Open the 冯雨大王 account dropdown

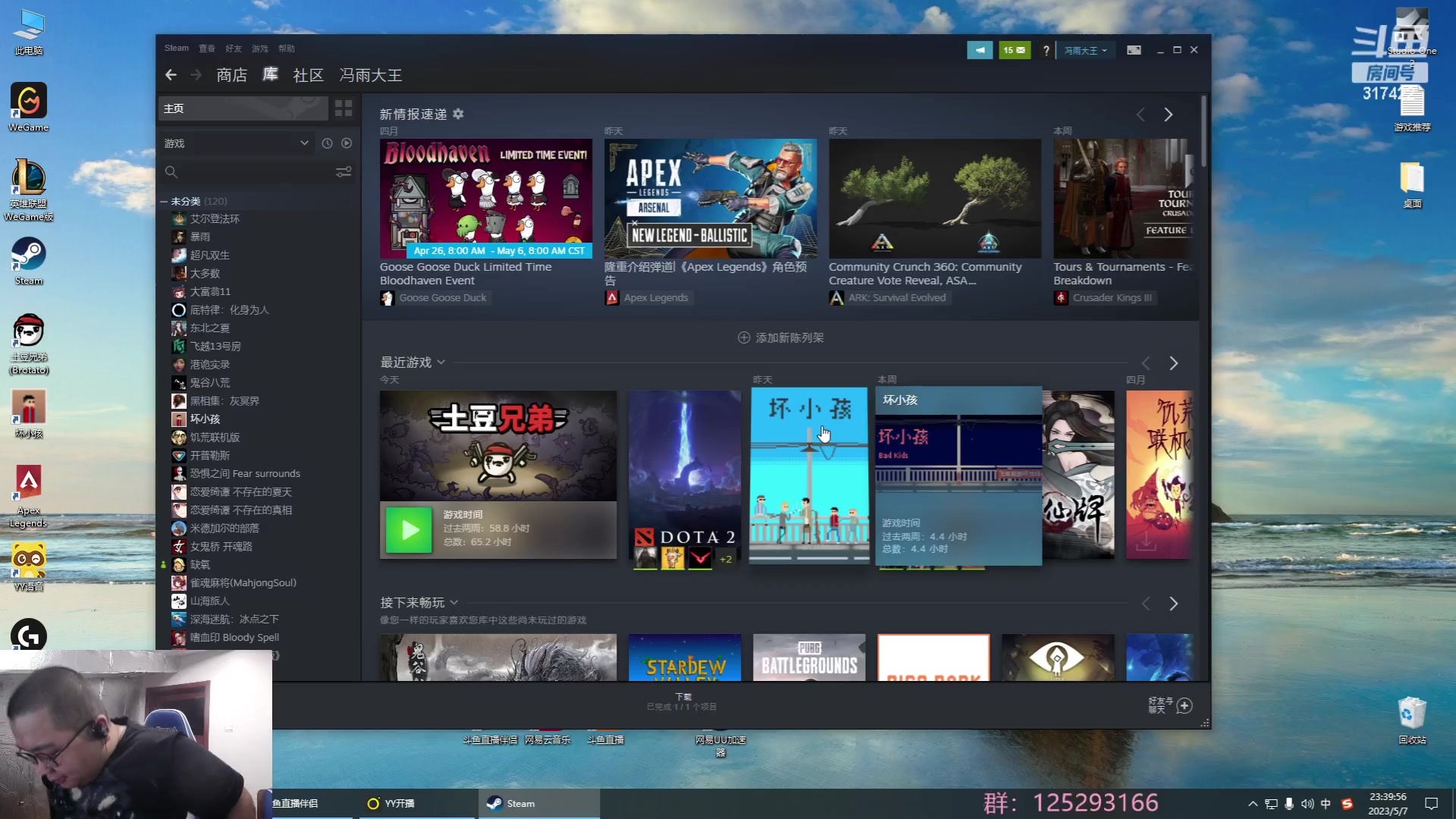(1085, 51)
